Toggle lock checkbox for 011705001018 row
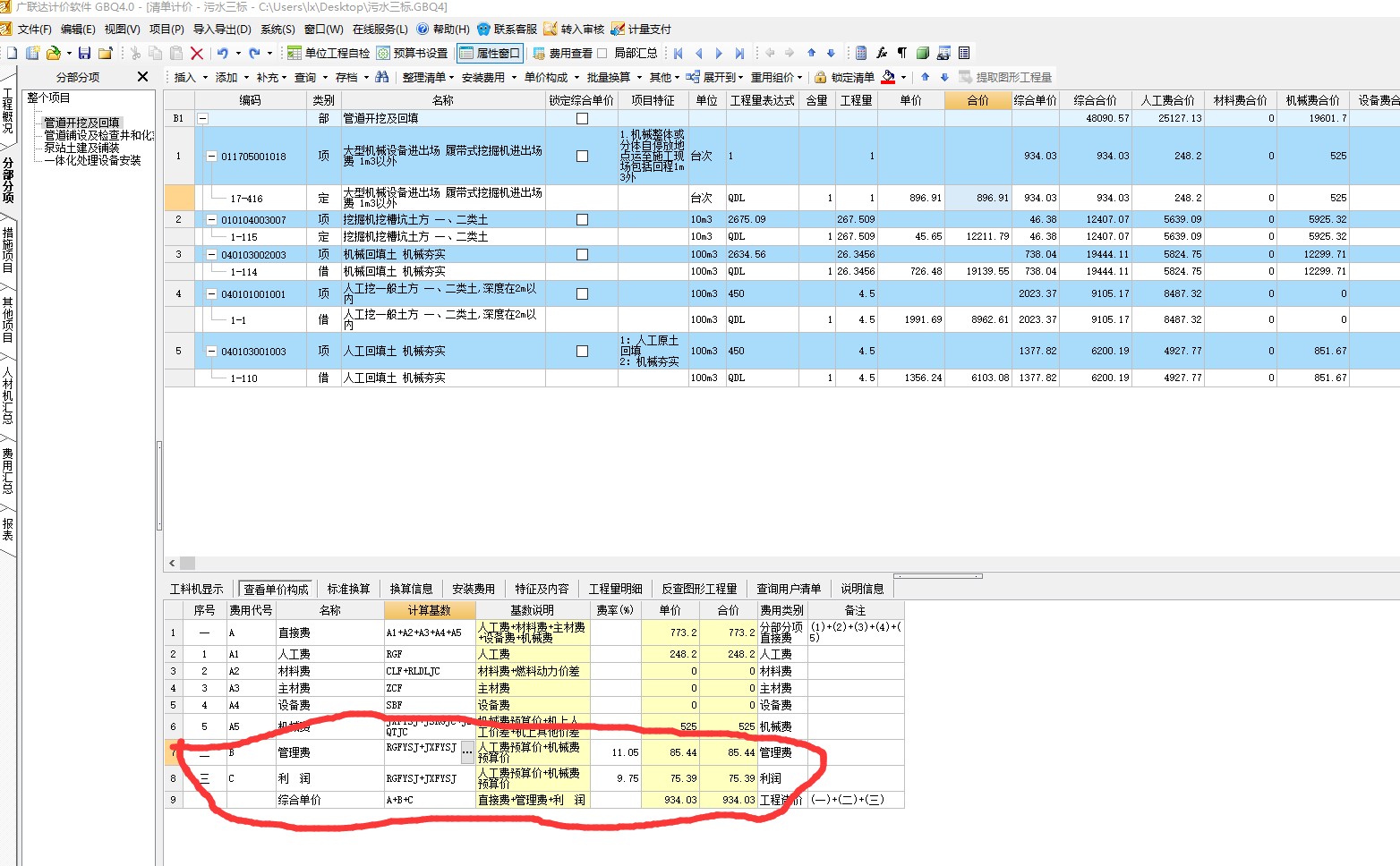The height and width of the screenshot is (866, 1400). 582,156
